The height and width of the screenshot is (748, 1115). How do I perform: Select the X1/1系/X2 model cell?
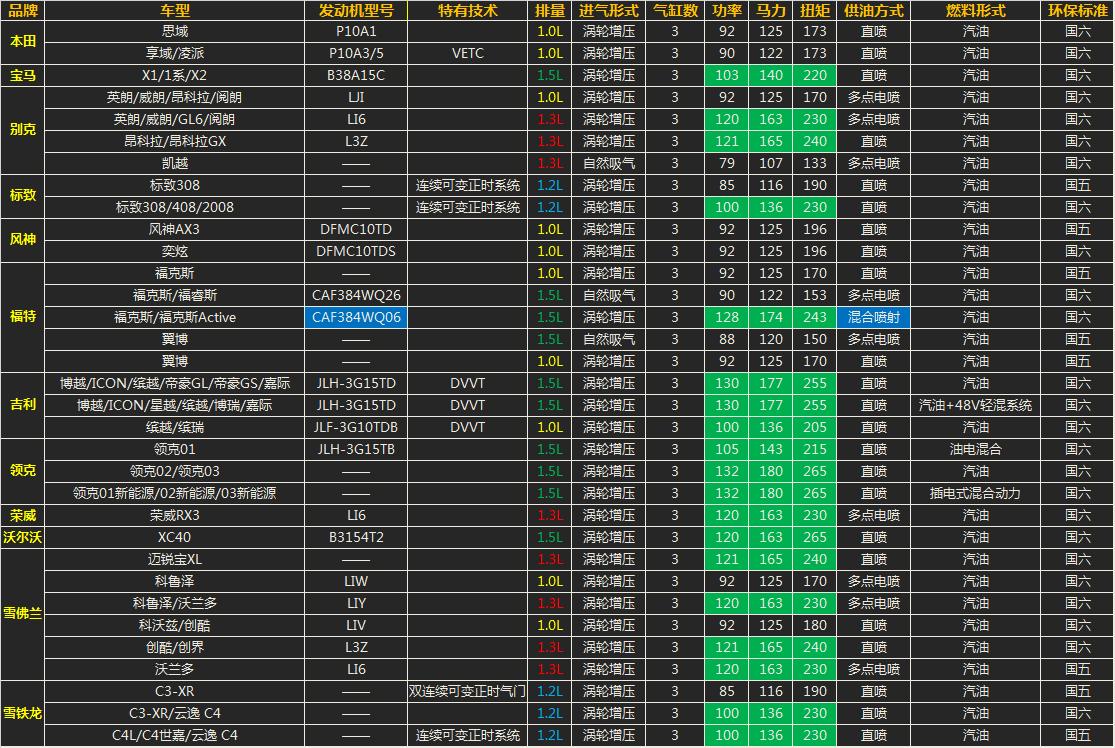(174, 75)
